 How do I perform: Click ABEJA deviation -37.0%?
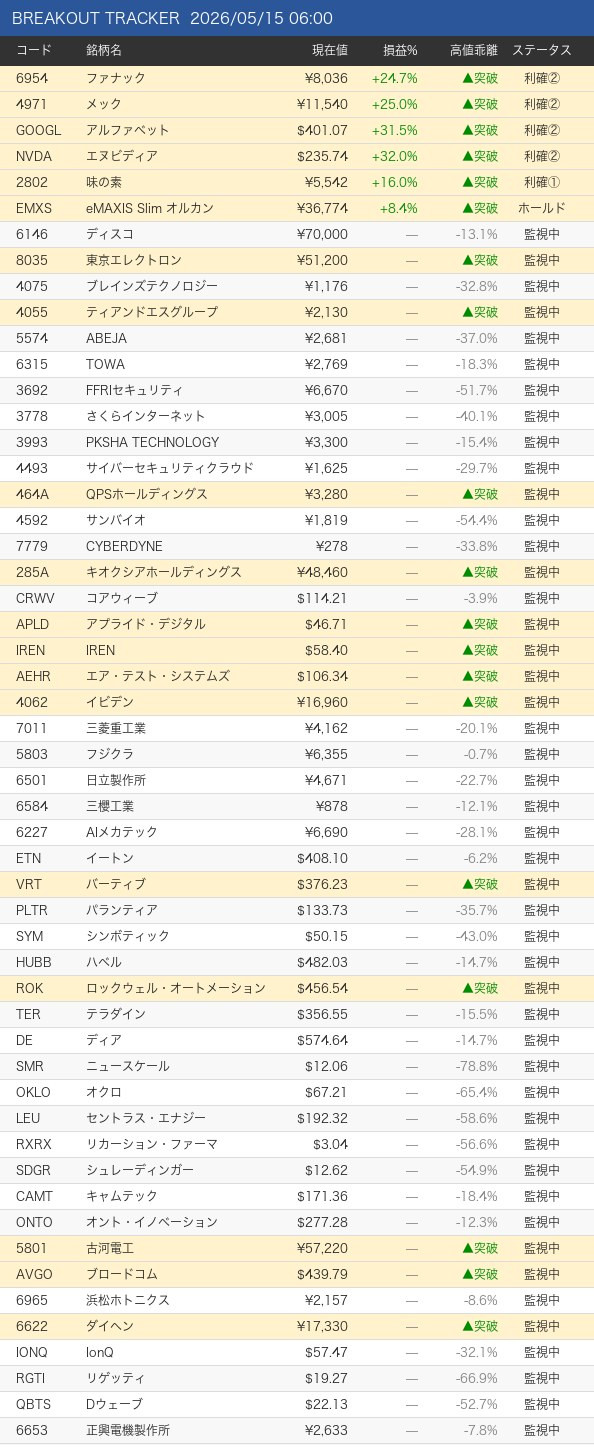[476, 338]
